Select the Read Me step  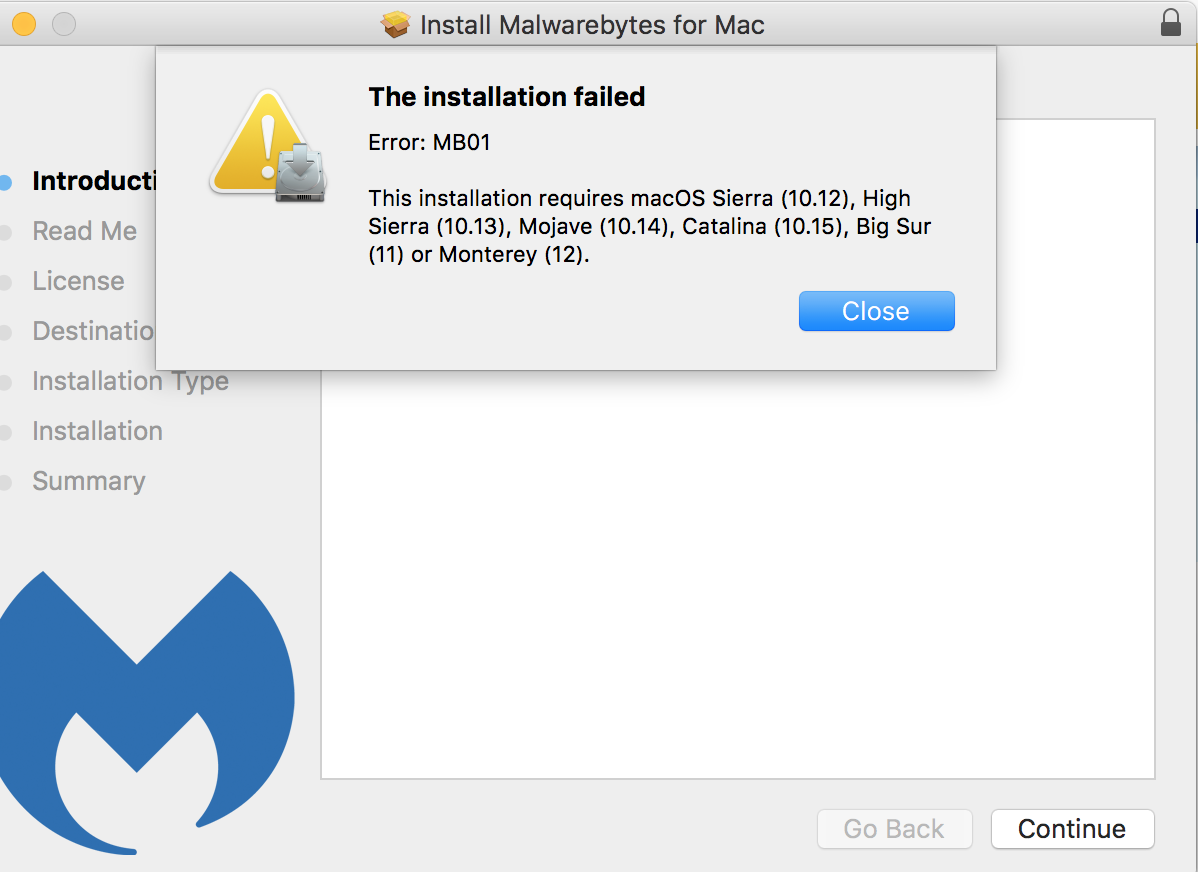[84, 231]
